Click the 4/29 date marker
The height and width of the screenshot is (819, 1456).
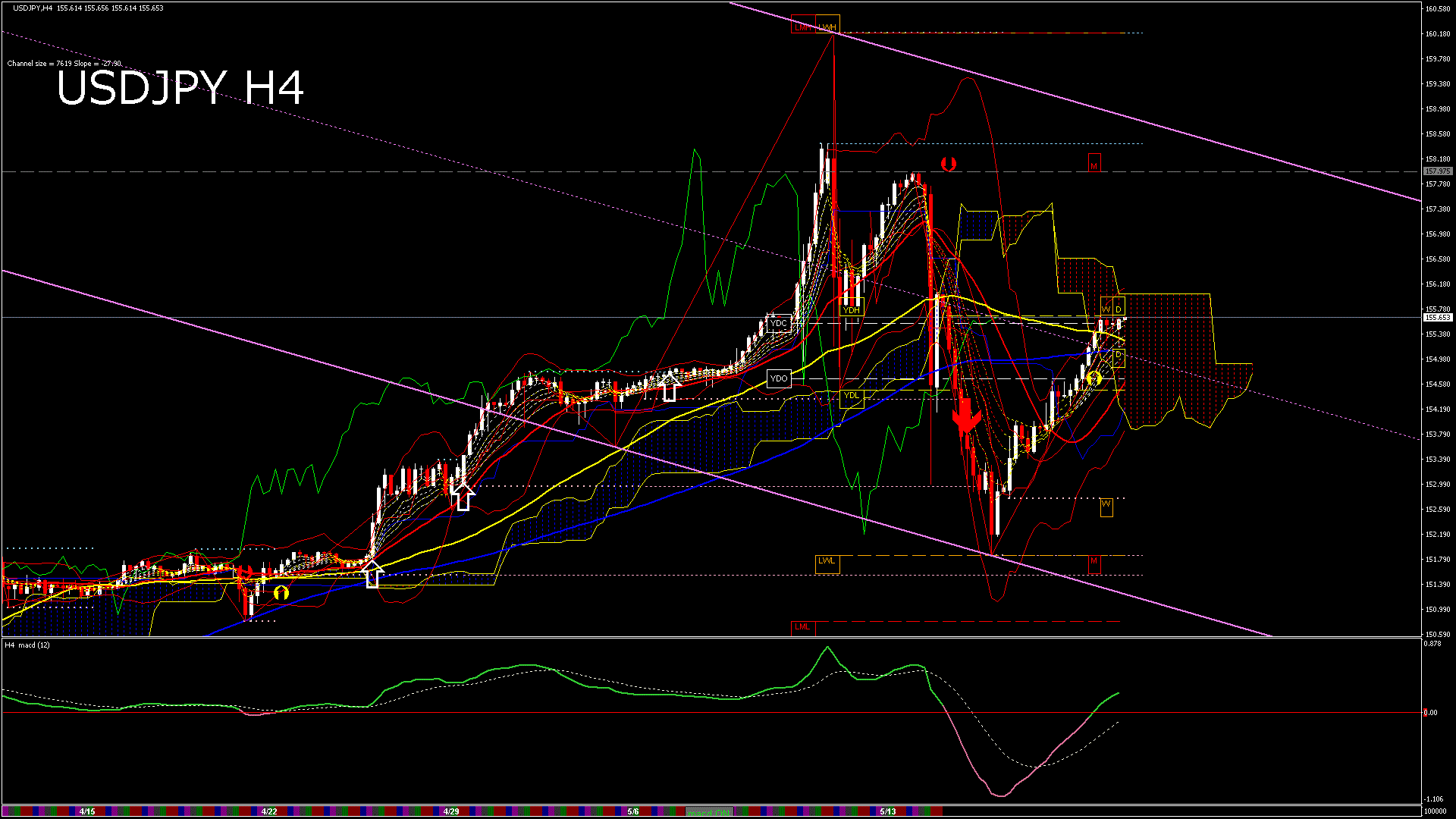(451, 811)
